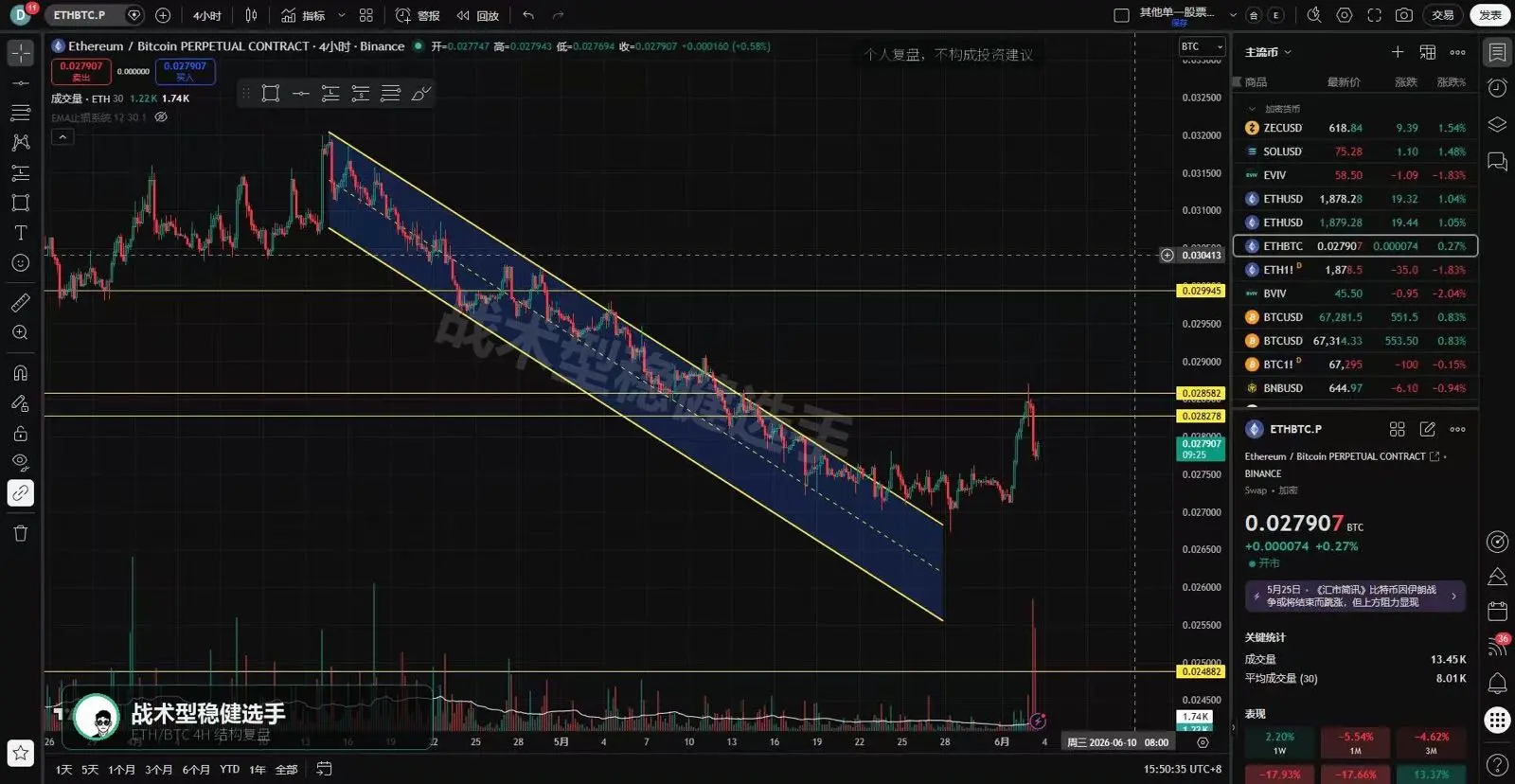Set the time range to 1个月
The width and height of the screenshot is (1515, 784).
coord(121,770)
